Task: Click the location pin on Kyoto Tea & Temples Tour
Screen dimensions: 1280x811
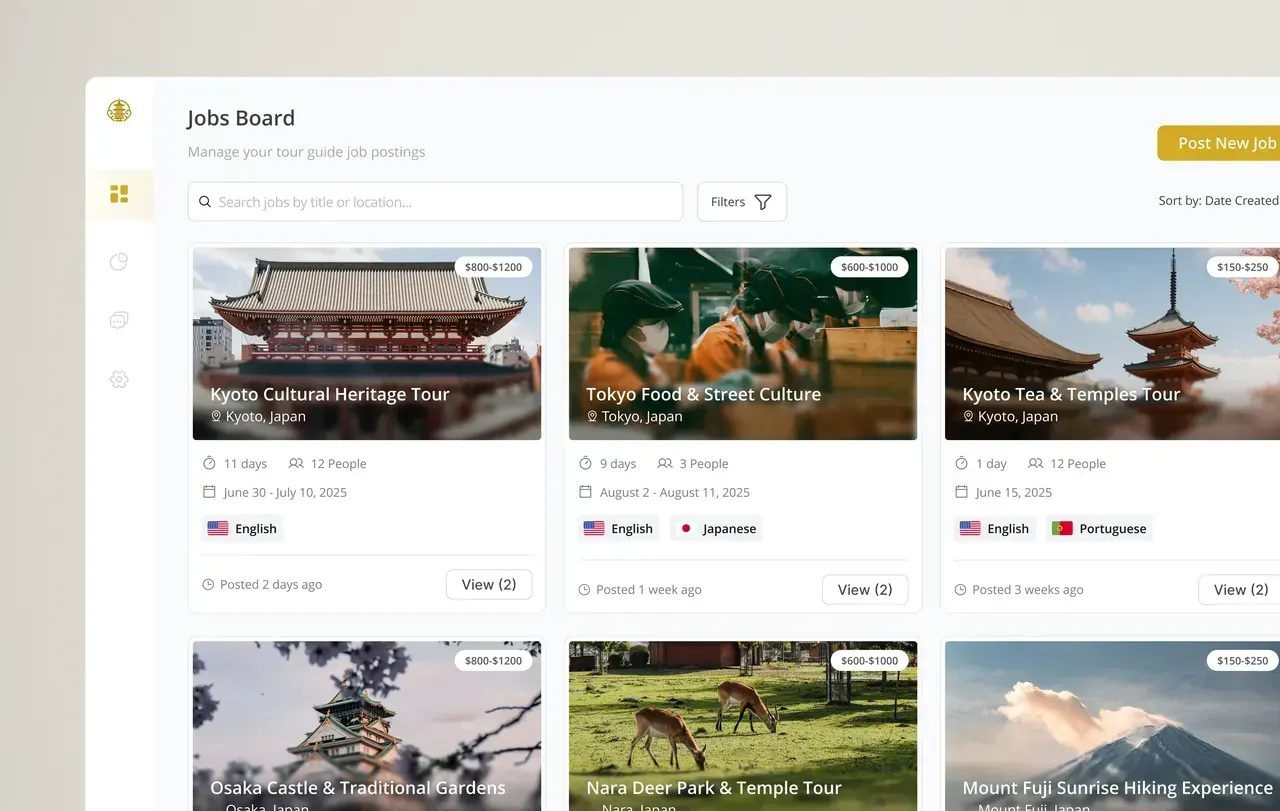Action: click(x=968, y=416)
